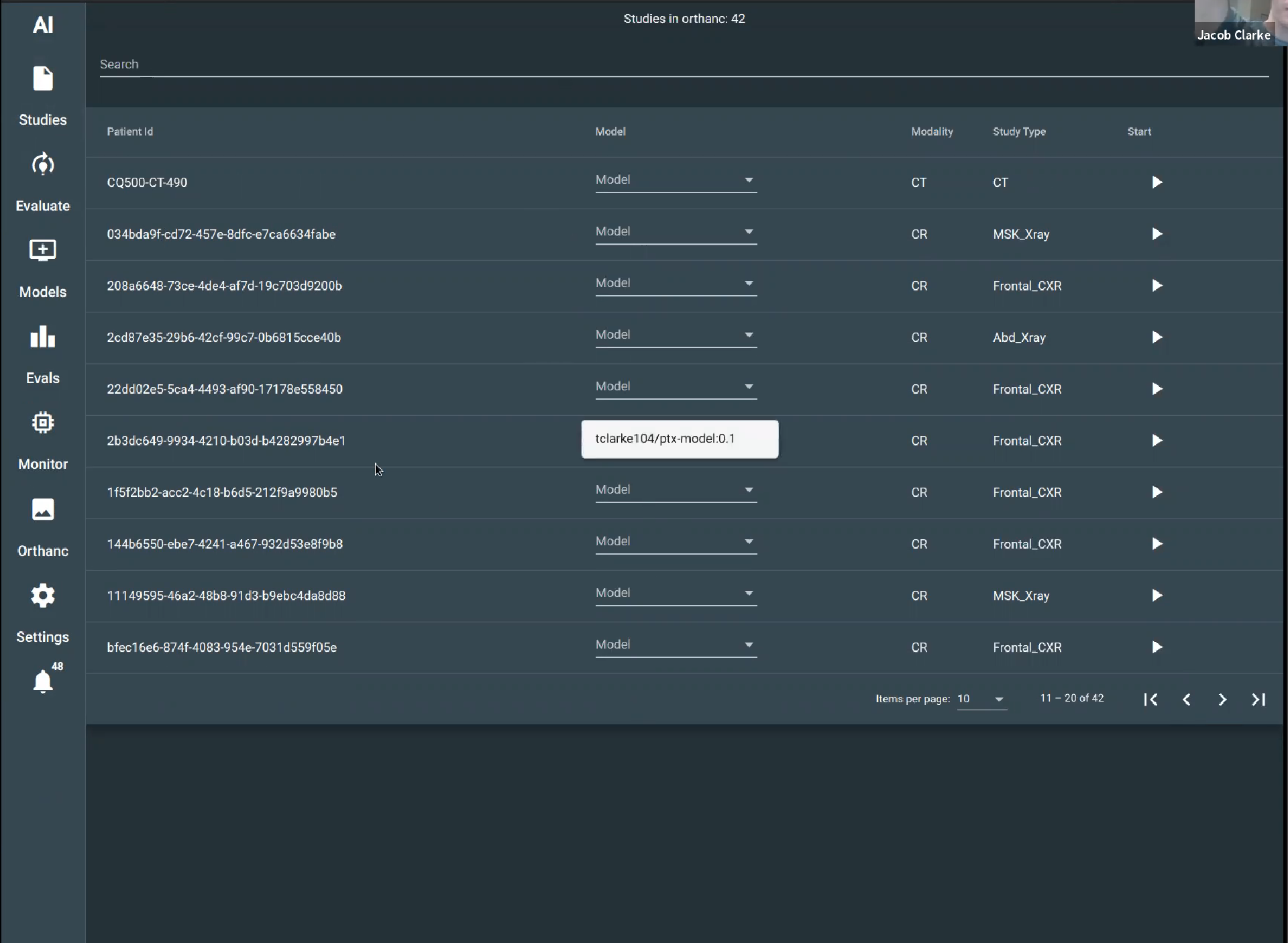The height and width of the screenshot is (943, 1288).
Task: Open Model dropdown for 22dd02e5-5ca4 row
Action: [676, 387]
